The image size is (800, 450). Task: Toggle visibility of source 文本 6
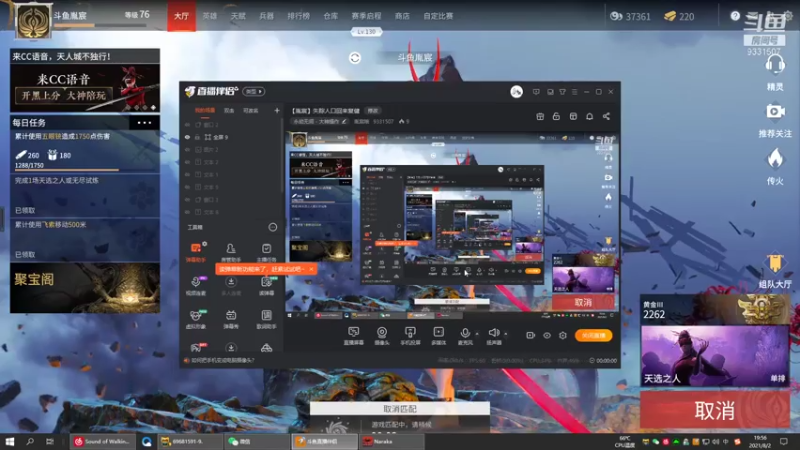click(187, 212)
